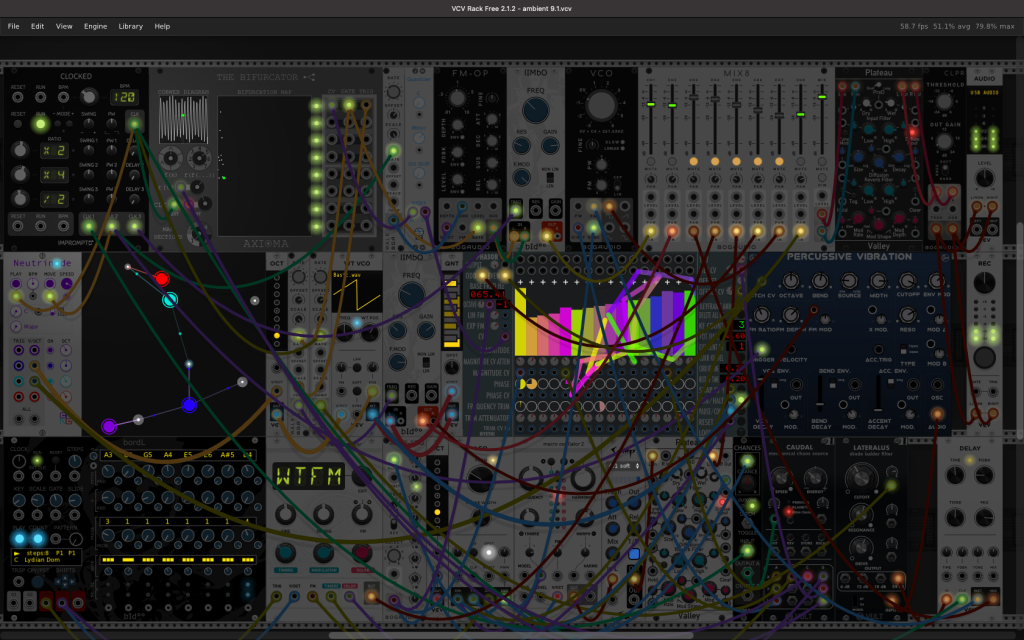Click the WTFM wavetable display

point(309,477)
